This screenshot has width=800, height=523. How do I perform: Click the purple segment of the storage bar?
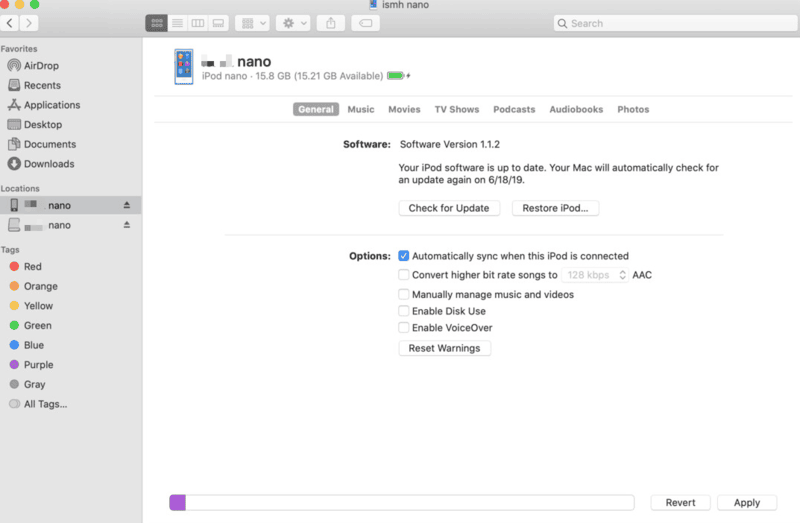pos(178,503)
